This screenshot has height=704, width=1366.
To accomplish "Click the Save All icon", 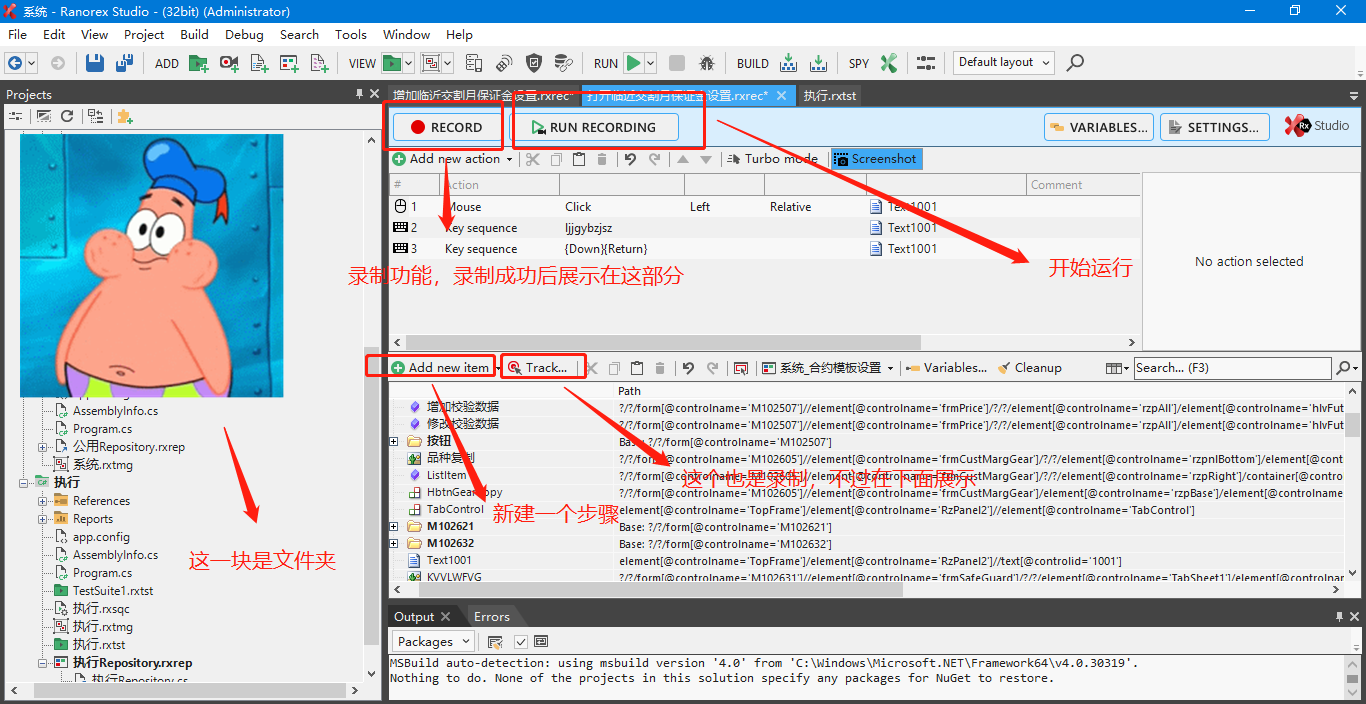I will coord(125,63).
